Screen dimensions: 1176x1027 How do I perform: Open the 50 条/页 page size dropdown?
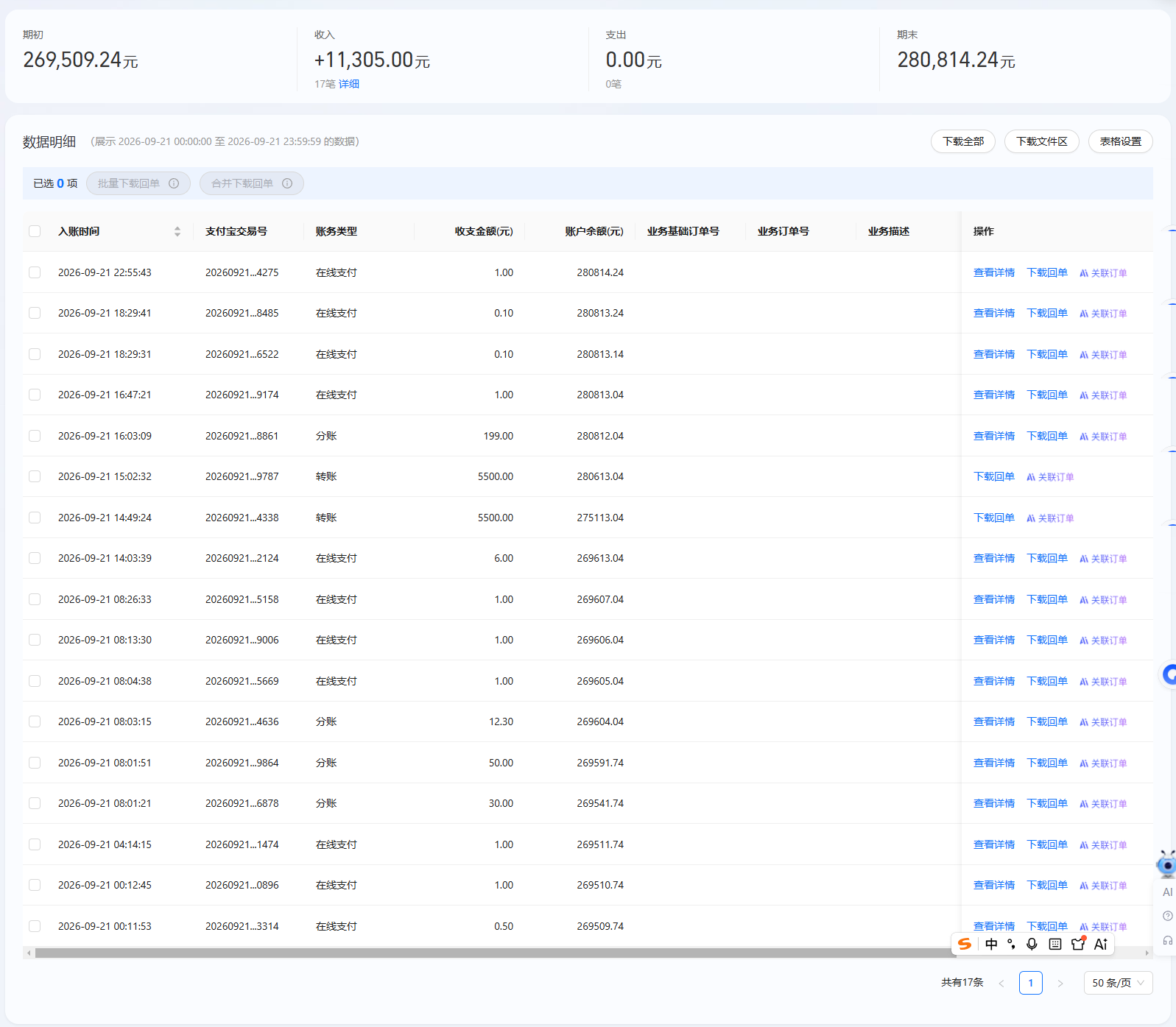click(1118, 983)
